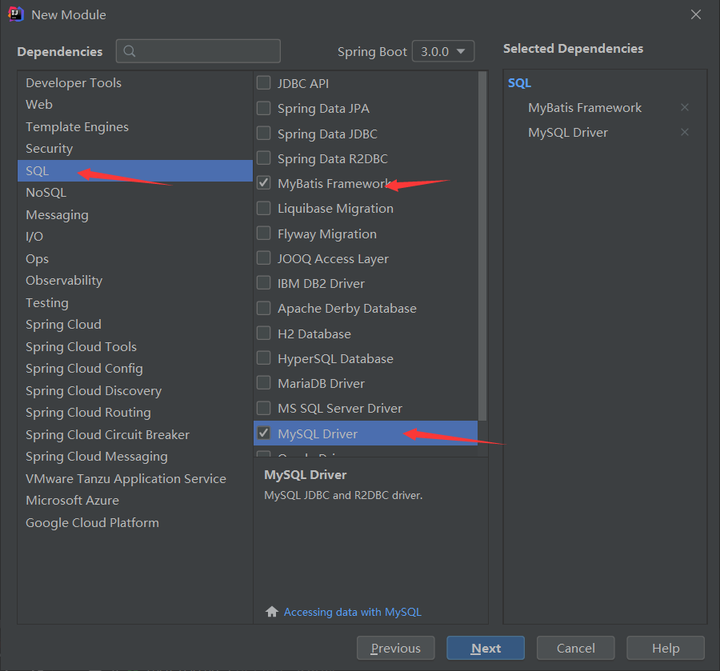The height and width of the screenshot is (671, 720).
Task: Uncheck the MyBatis Framework checkbox
Action: coord(264,184)
